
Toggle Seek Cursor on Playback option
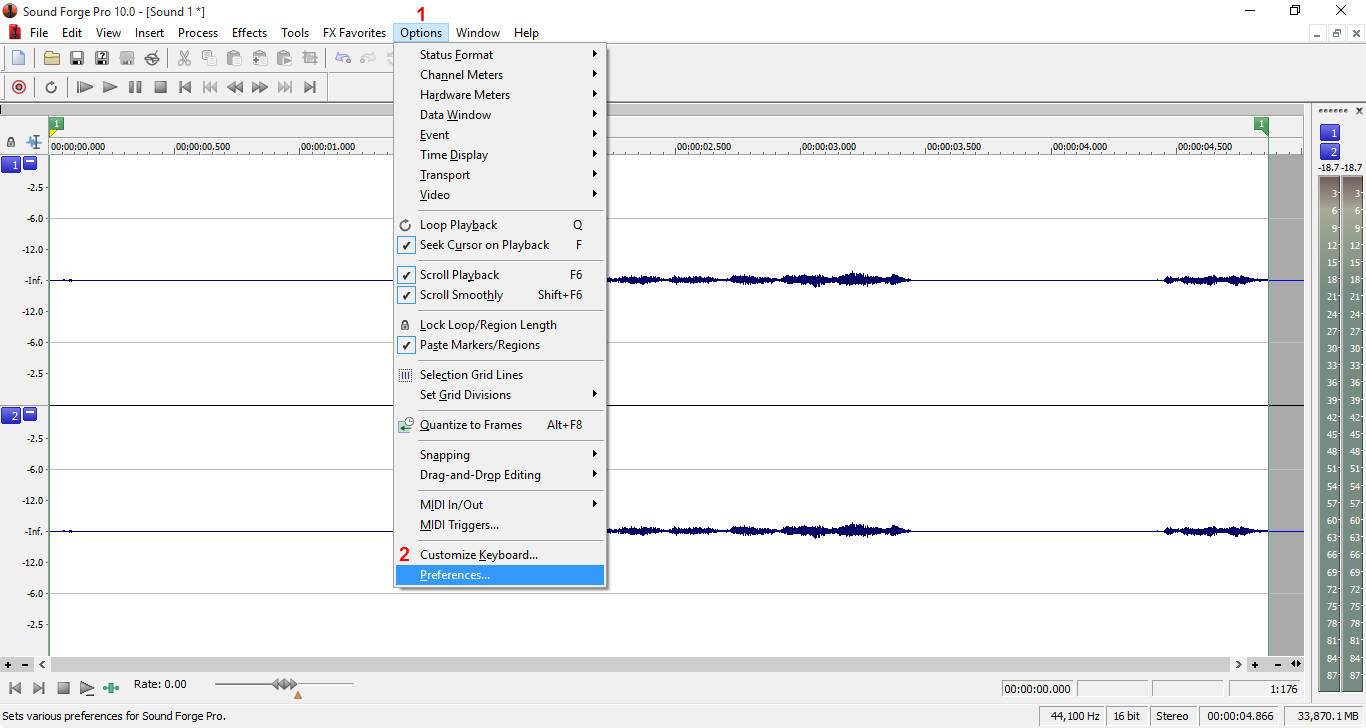pyautogui.click(x=500, y=245)
